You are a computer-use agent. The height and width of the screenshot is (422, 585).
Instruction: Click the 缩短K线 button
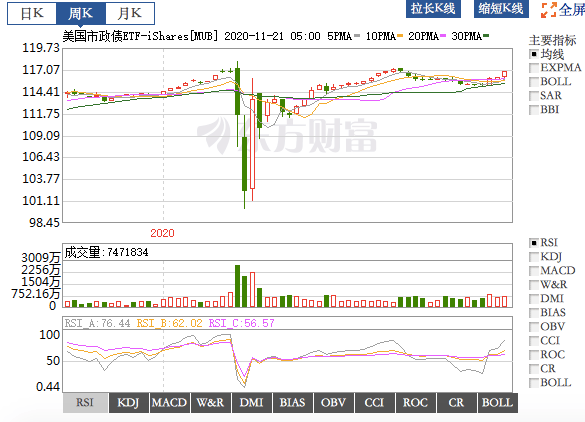point(501,9)
